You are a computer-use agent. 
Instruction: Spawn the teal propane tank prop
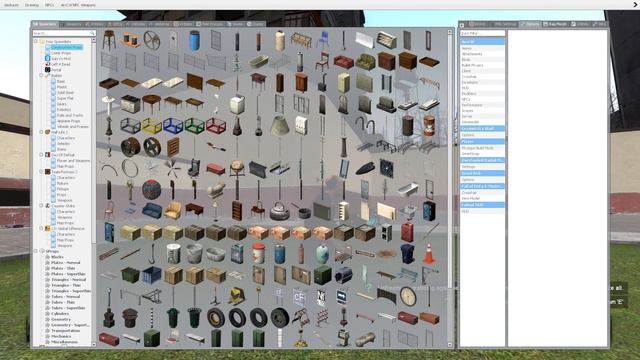322,254
